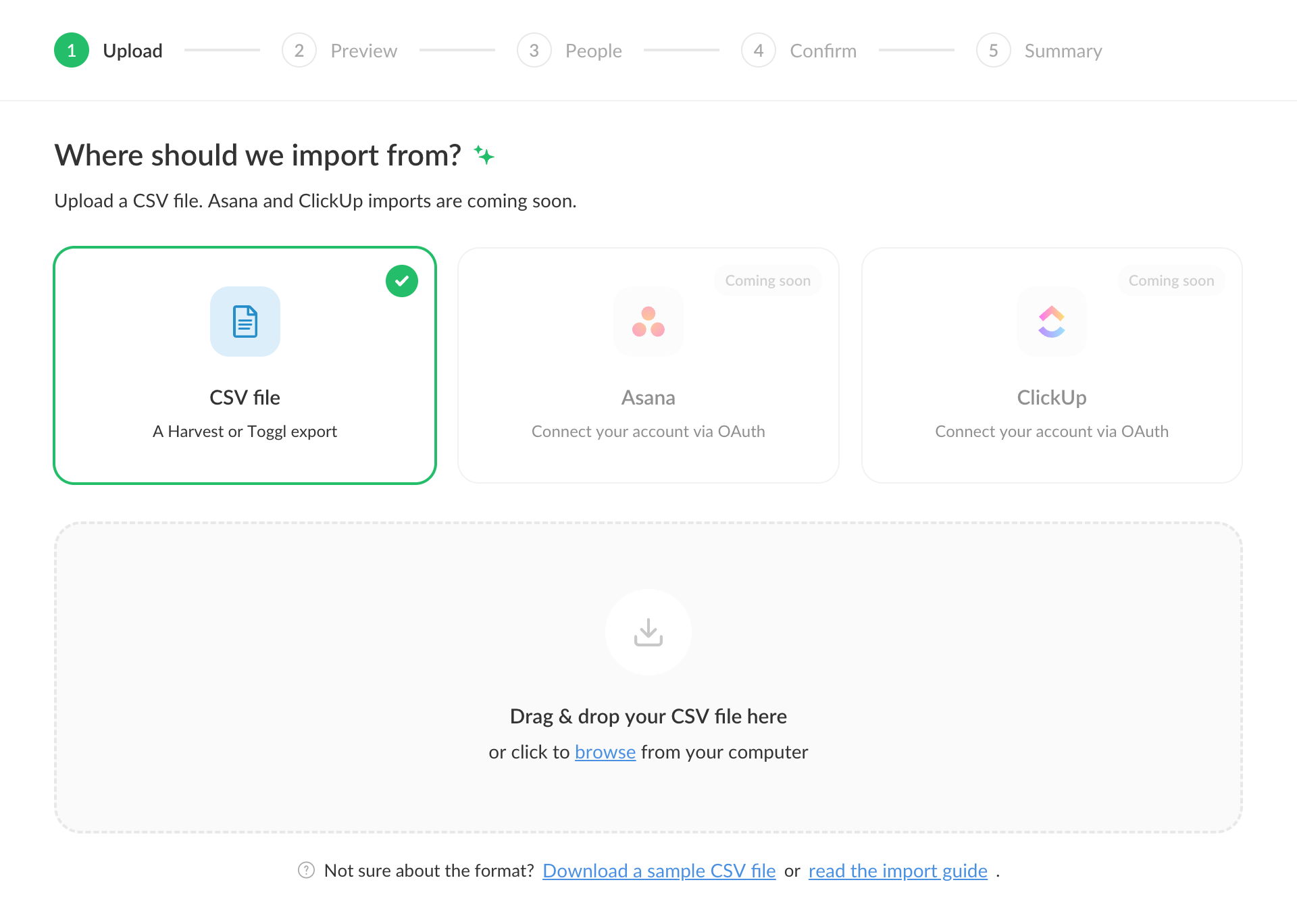Image resolution: width=1297 pixels, height=924 pixels.
Task: Click the Asana logo icon
Action: (648, 322)
